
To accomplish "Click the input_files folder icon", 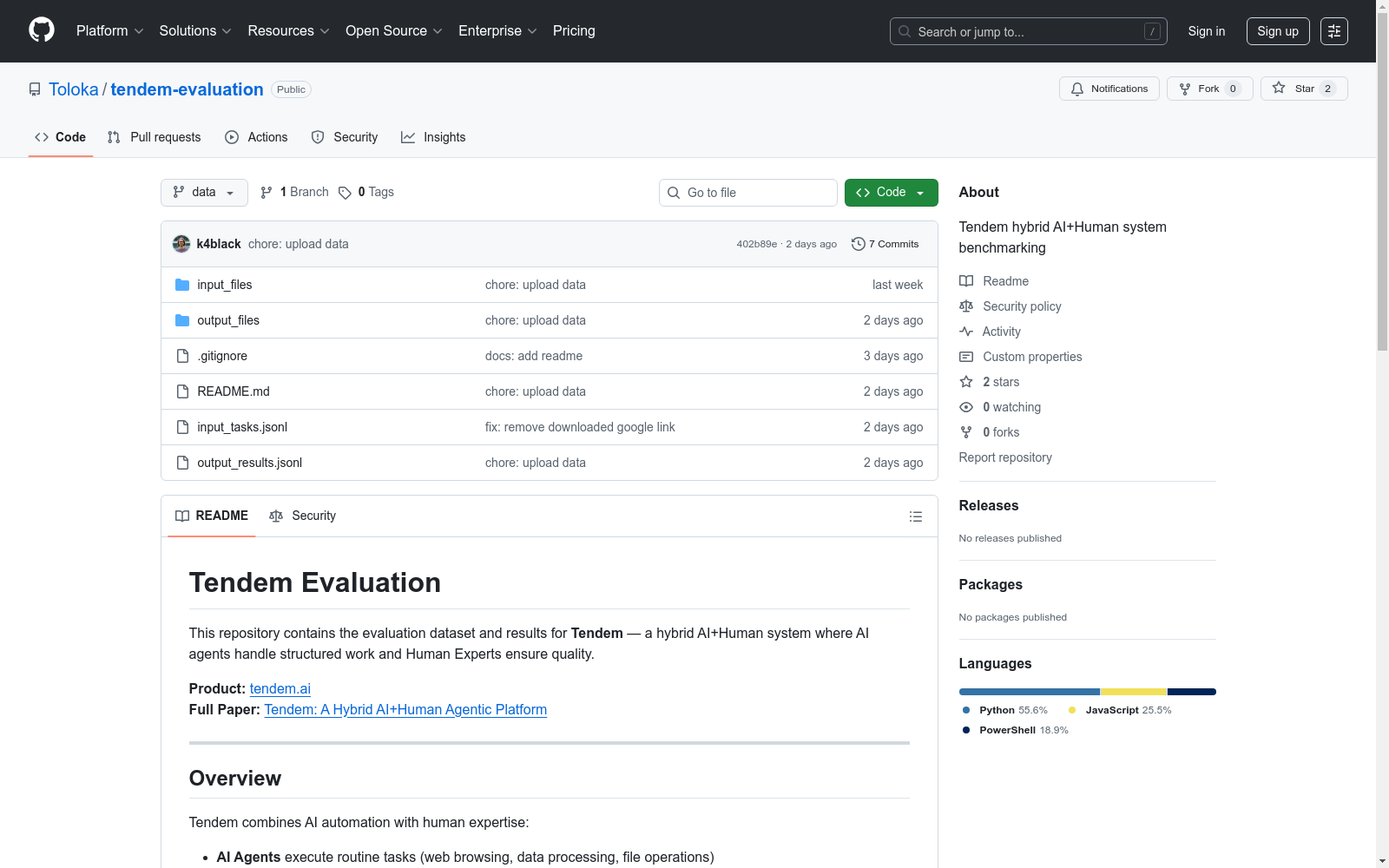I will click(x=182, y=285).
